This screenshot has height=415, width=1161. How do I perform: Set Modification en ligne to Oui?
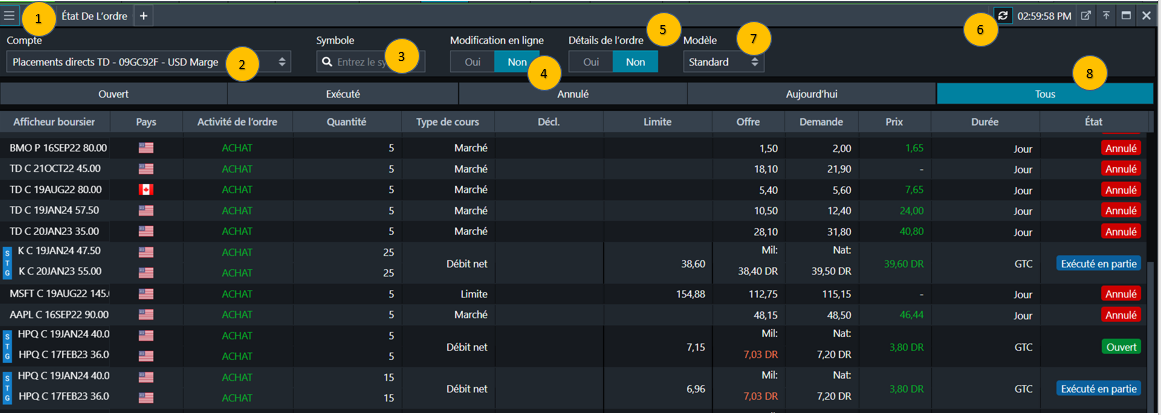(x=472, y=62)
